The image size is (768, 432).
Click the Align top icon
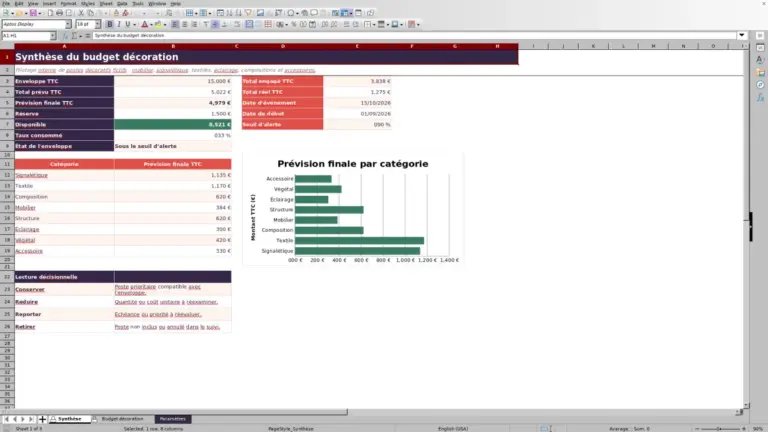pos(206,24)
